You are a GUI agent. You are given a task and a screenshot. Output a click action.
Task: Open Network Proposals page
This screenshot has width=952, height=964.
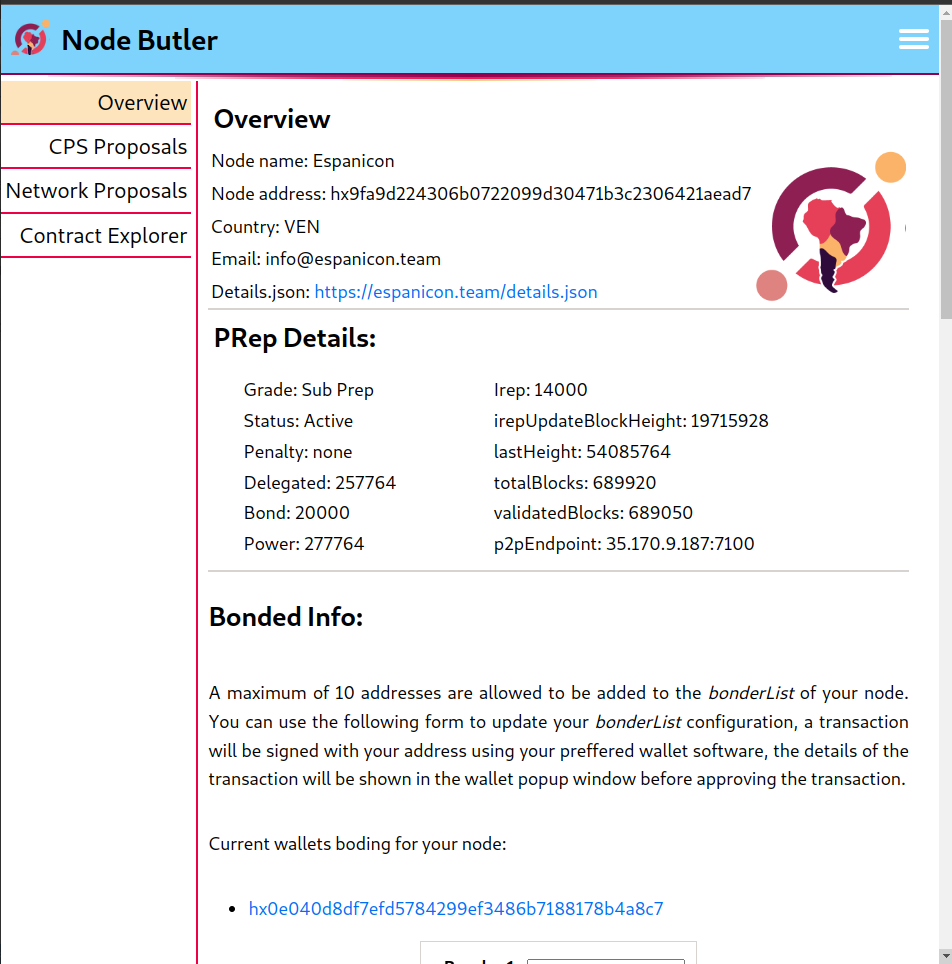point(96,191)
